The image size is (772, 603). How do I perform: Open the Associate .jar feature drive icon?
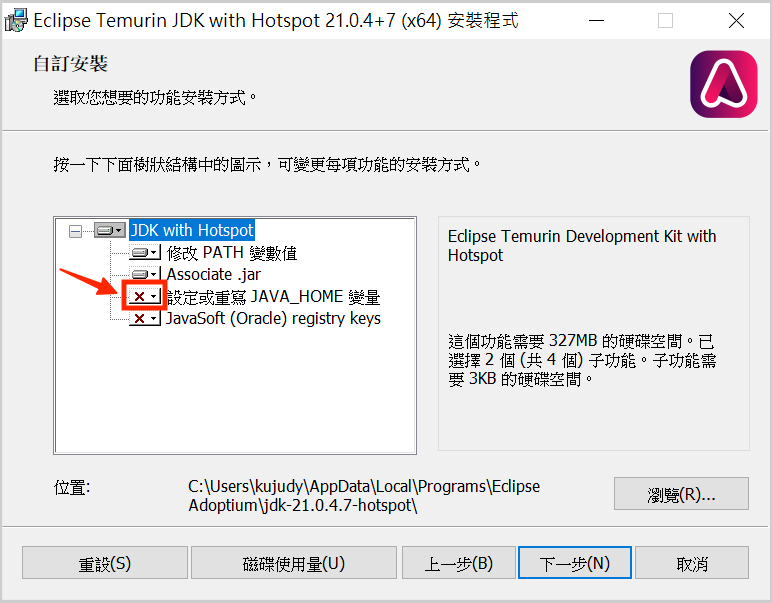tap(145, 274)
